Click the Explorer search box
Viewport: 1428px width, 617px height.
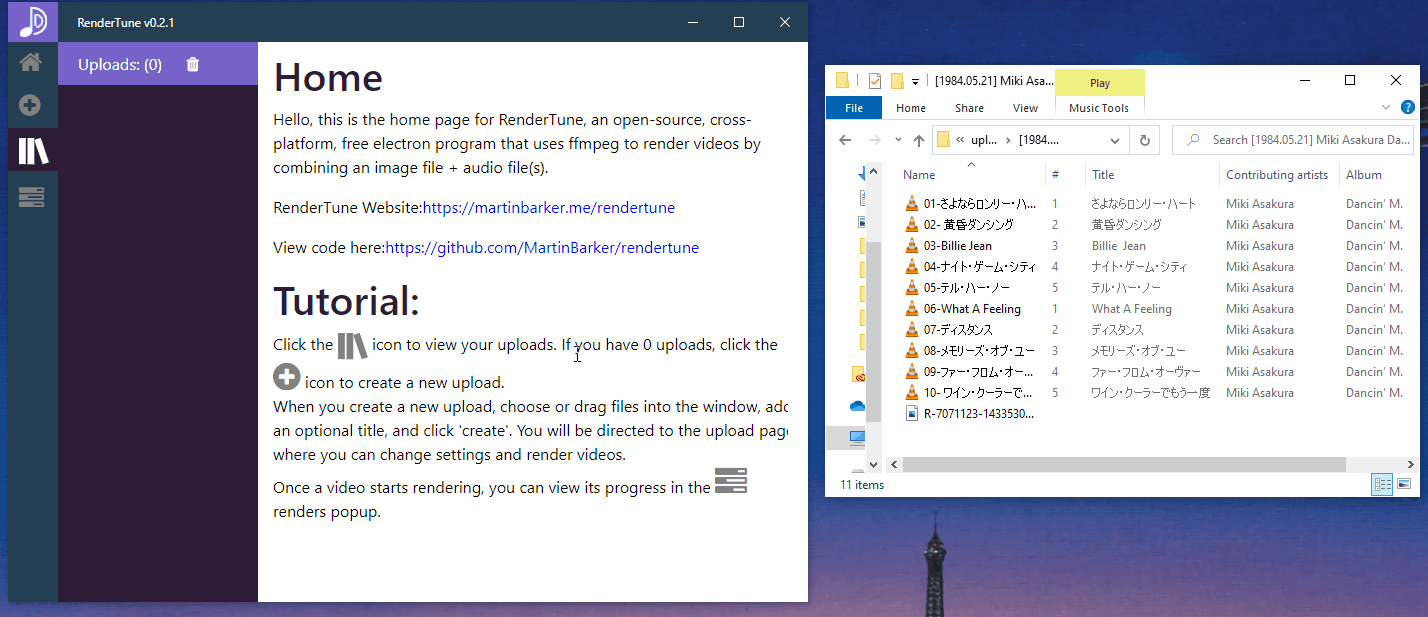point(1294,140)
